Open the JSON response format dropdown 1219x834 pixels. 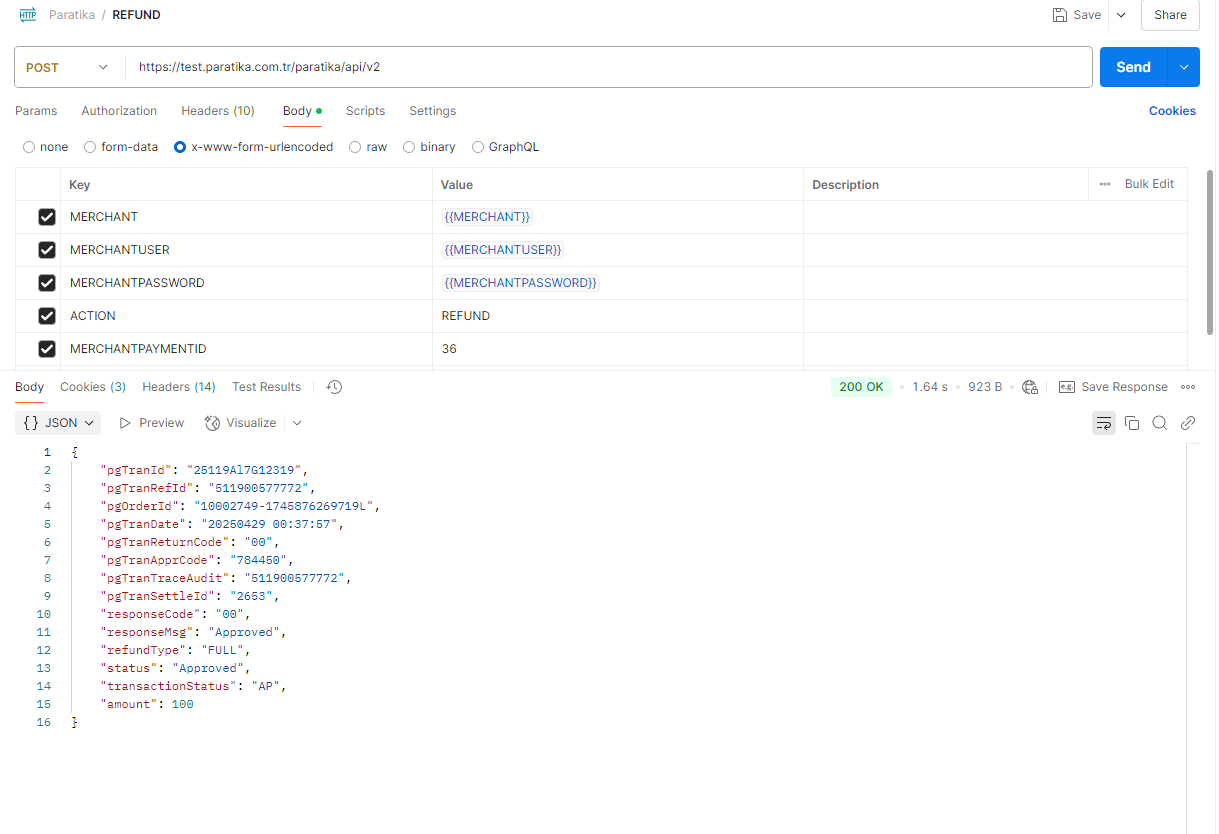[x=58, y=423]
